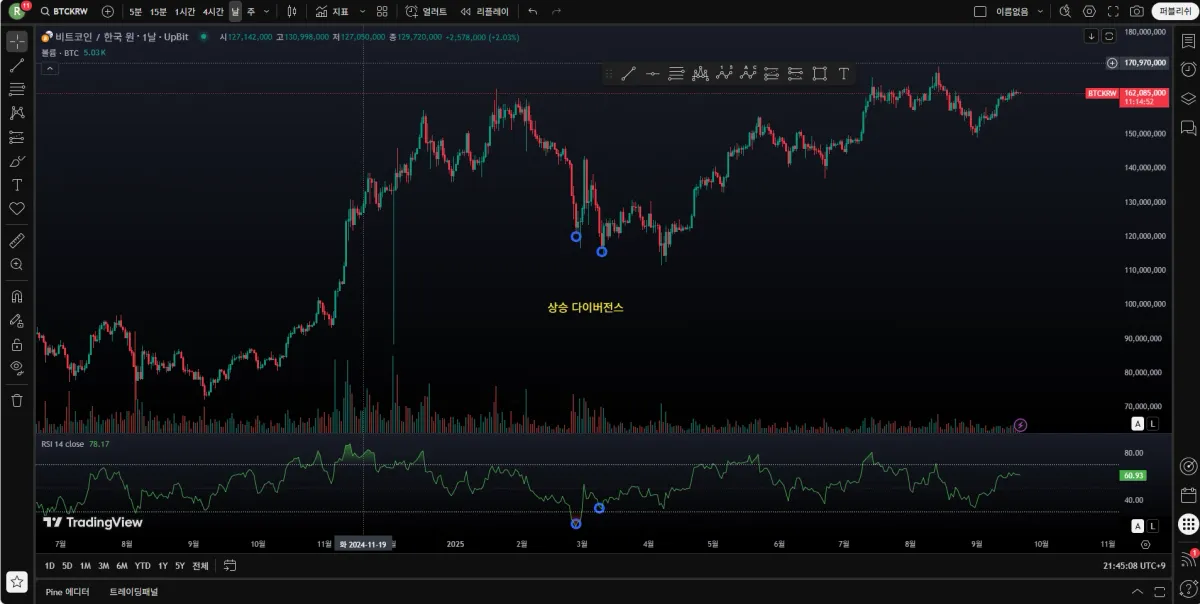Click the add symbol plus icon
1200x604 pixels.
coord(108,11)
